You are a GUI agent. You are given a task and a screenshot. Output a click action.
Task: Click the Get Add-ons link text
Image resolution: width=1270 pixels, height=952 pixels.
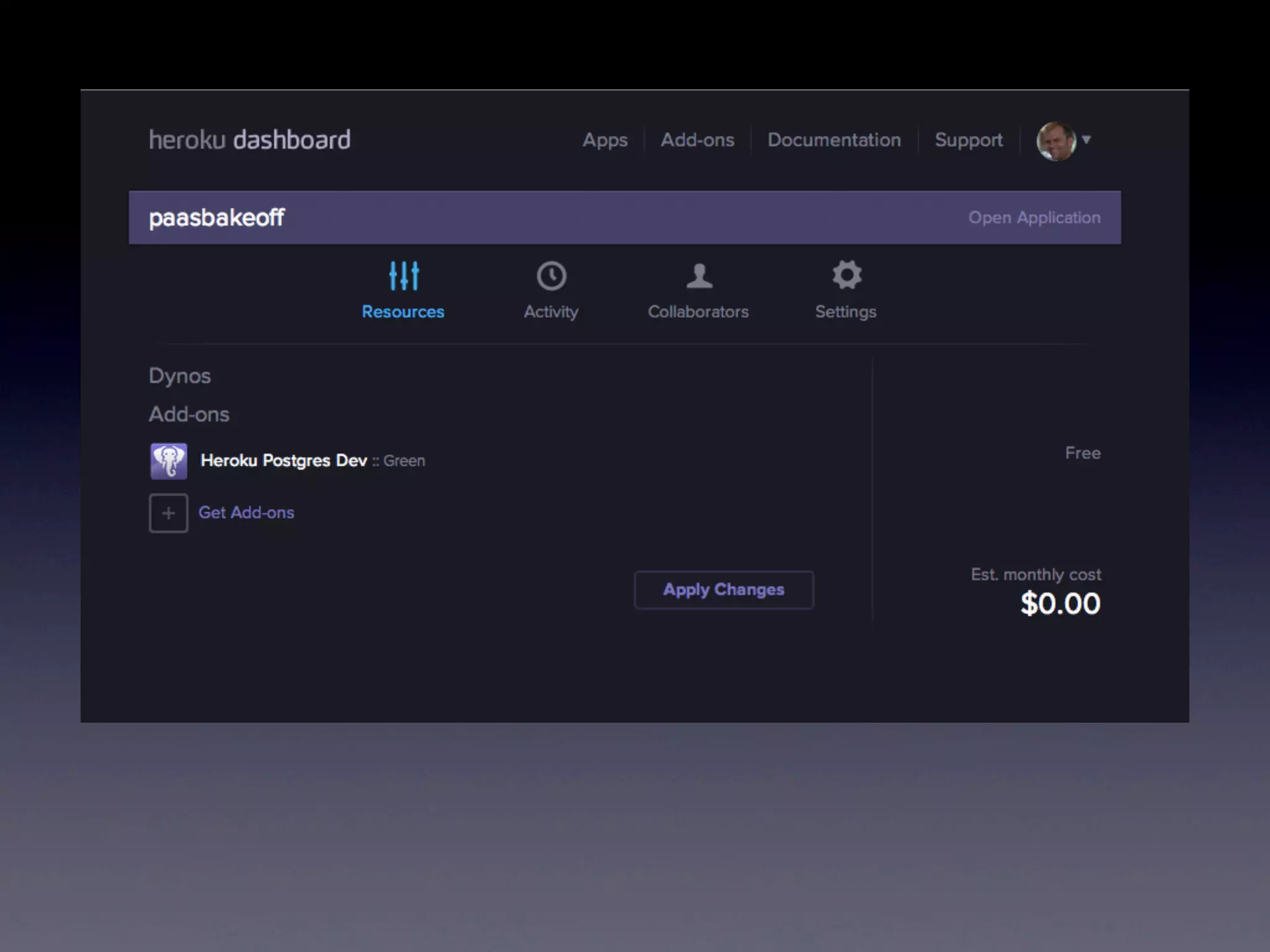246,513
